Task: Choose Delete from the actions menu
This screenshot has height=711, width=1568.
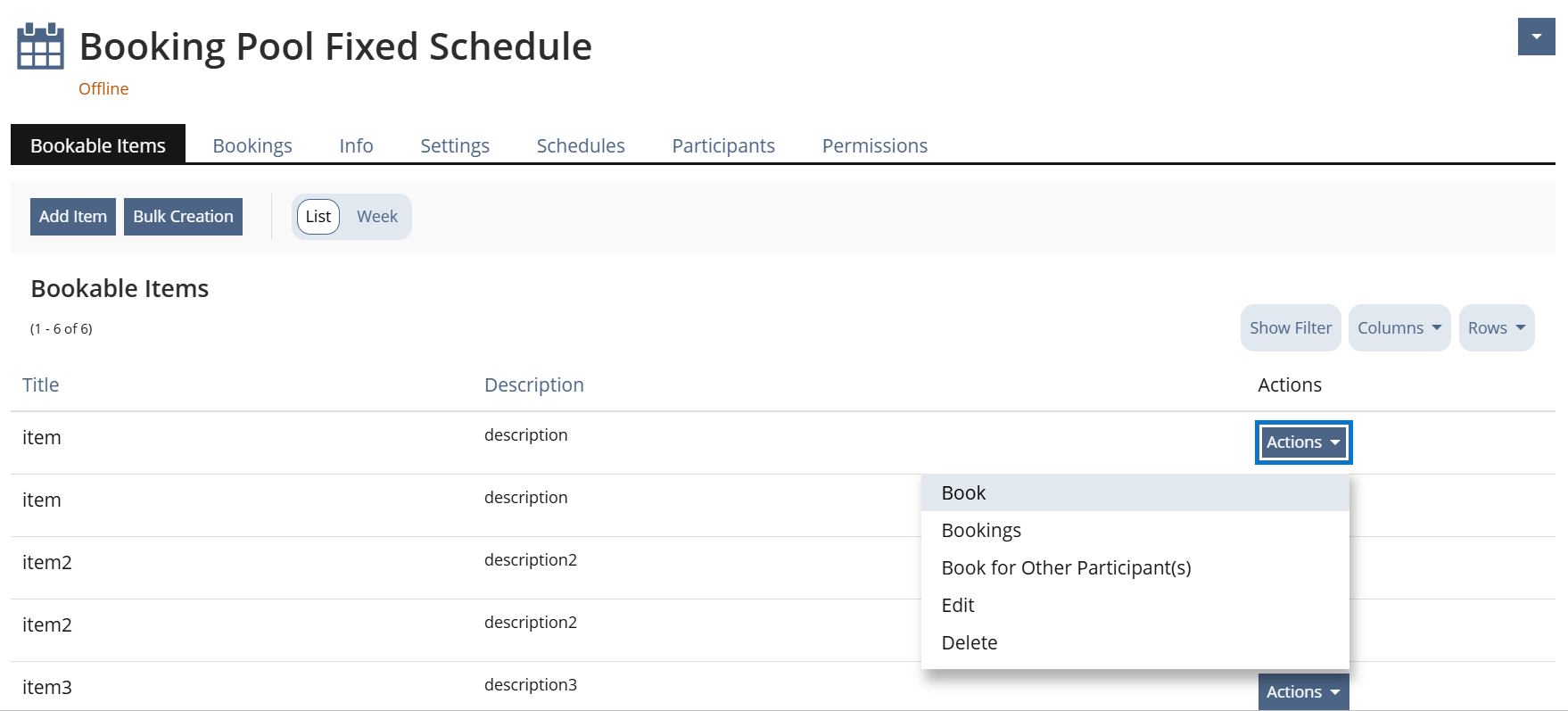Action: tap(969, 642)
